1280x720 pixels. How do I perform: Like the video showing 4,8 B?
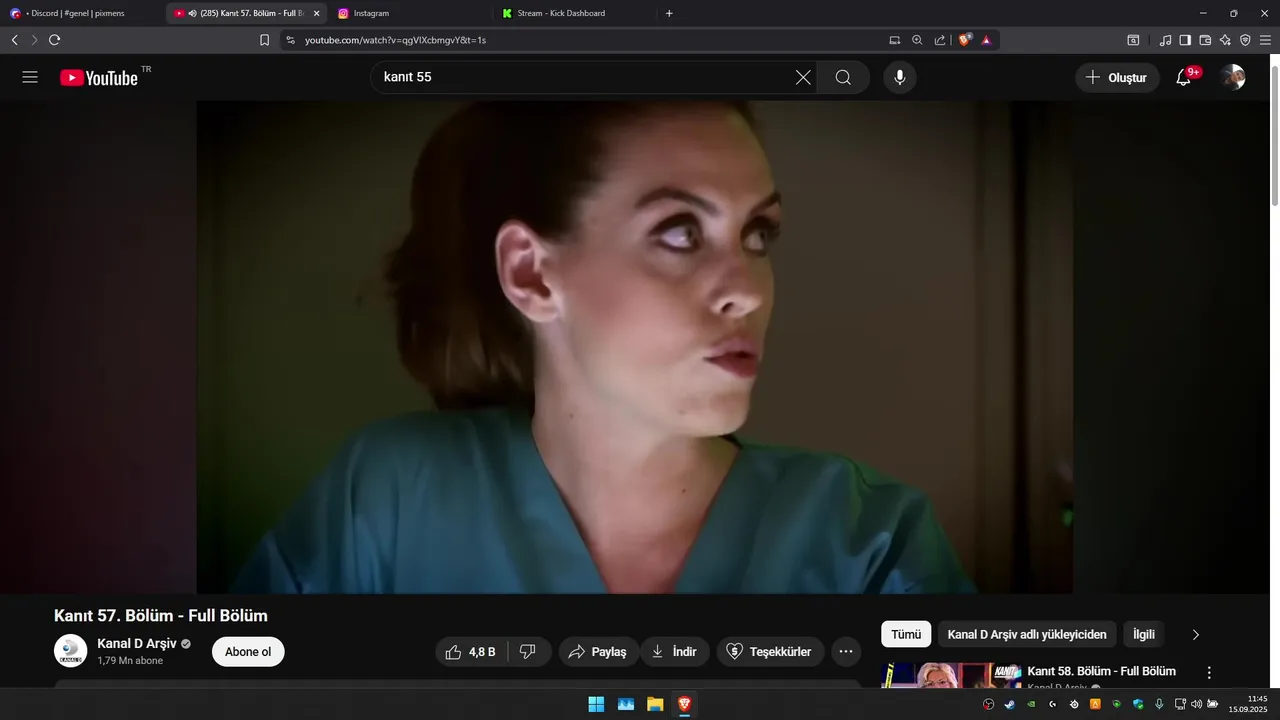[472, 652]
